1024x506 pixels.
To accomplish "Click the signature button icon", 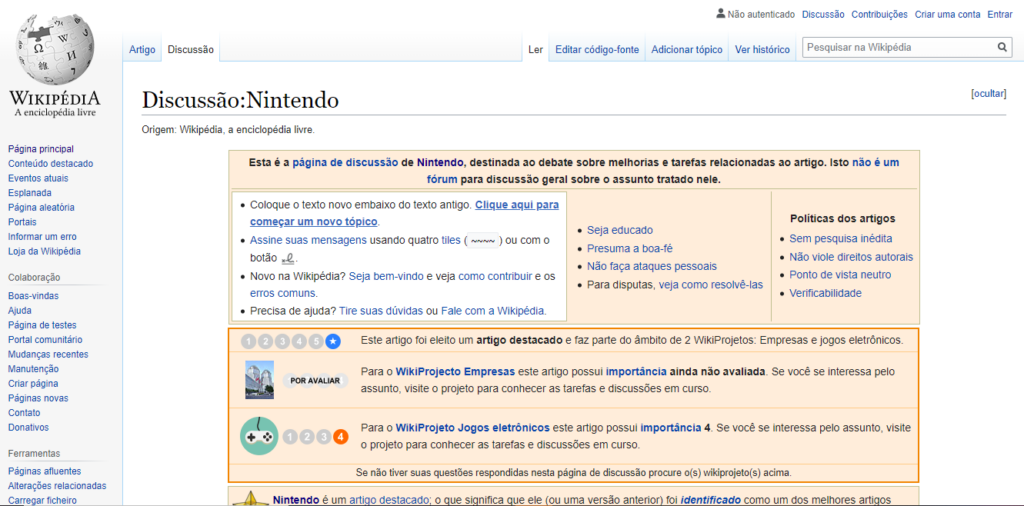I will click(289, 257).
